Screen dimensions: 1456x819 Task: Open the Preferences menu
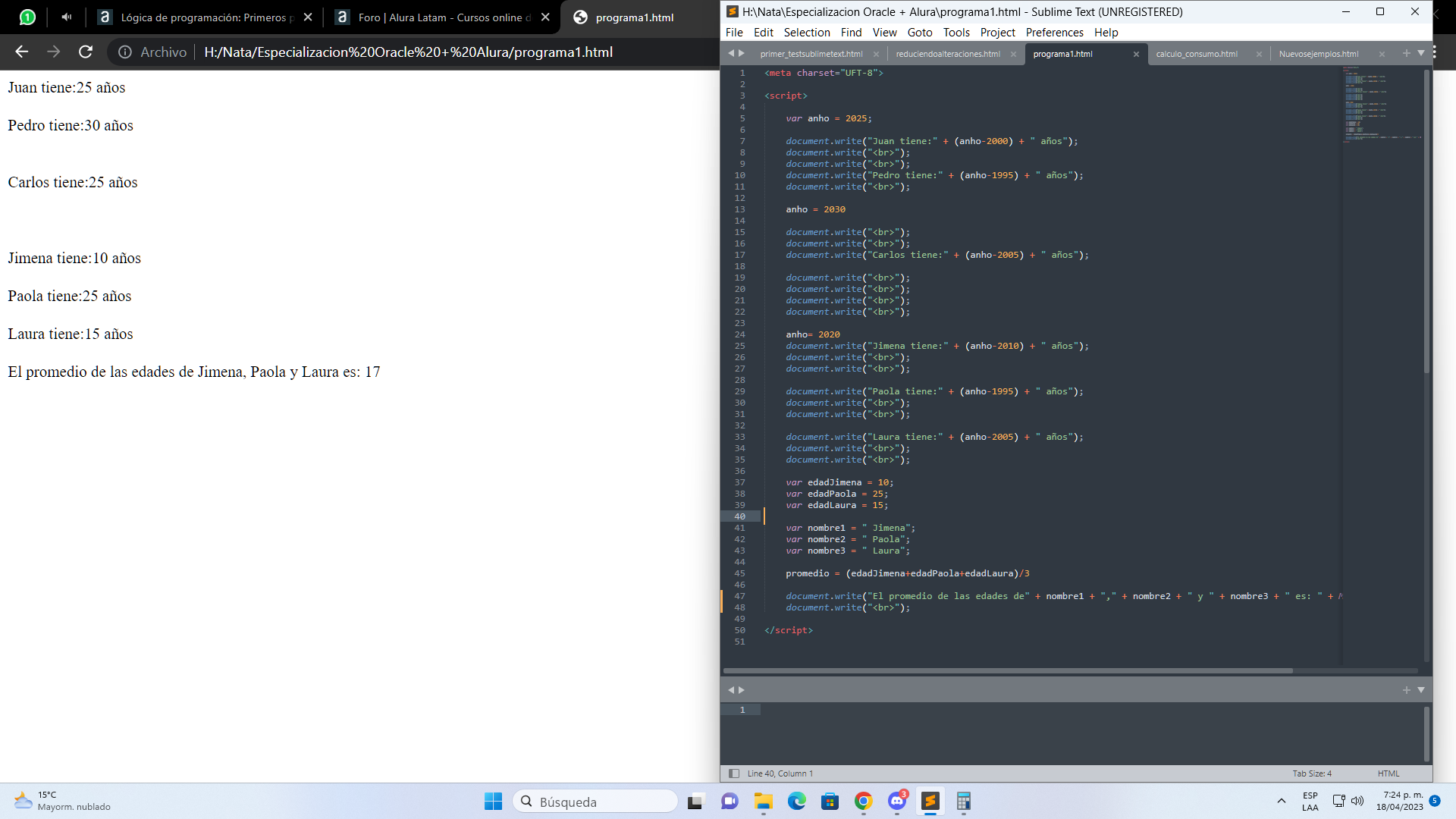1054,32
